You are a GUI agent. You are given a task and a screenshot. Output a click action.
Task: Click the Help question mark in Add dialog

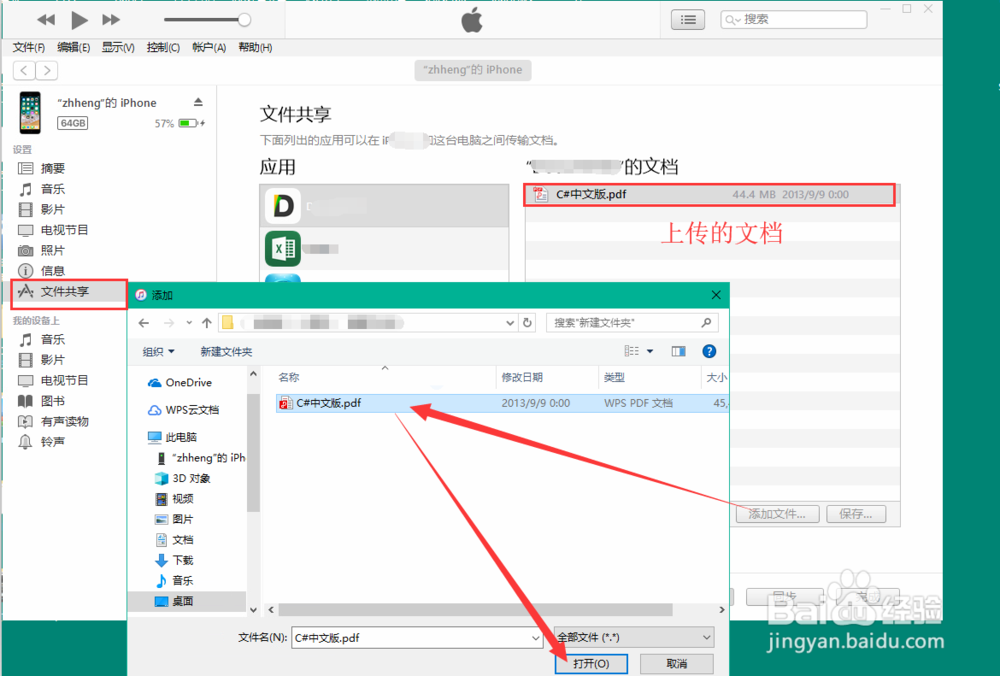(x=709, y=351)
